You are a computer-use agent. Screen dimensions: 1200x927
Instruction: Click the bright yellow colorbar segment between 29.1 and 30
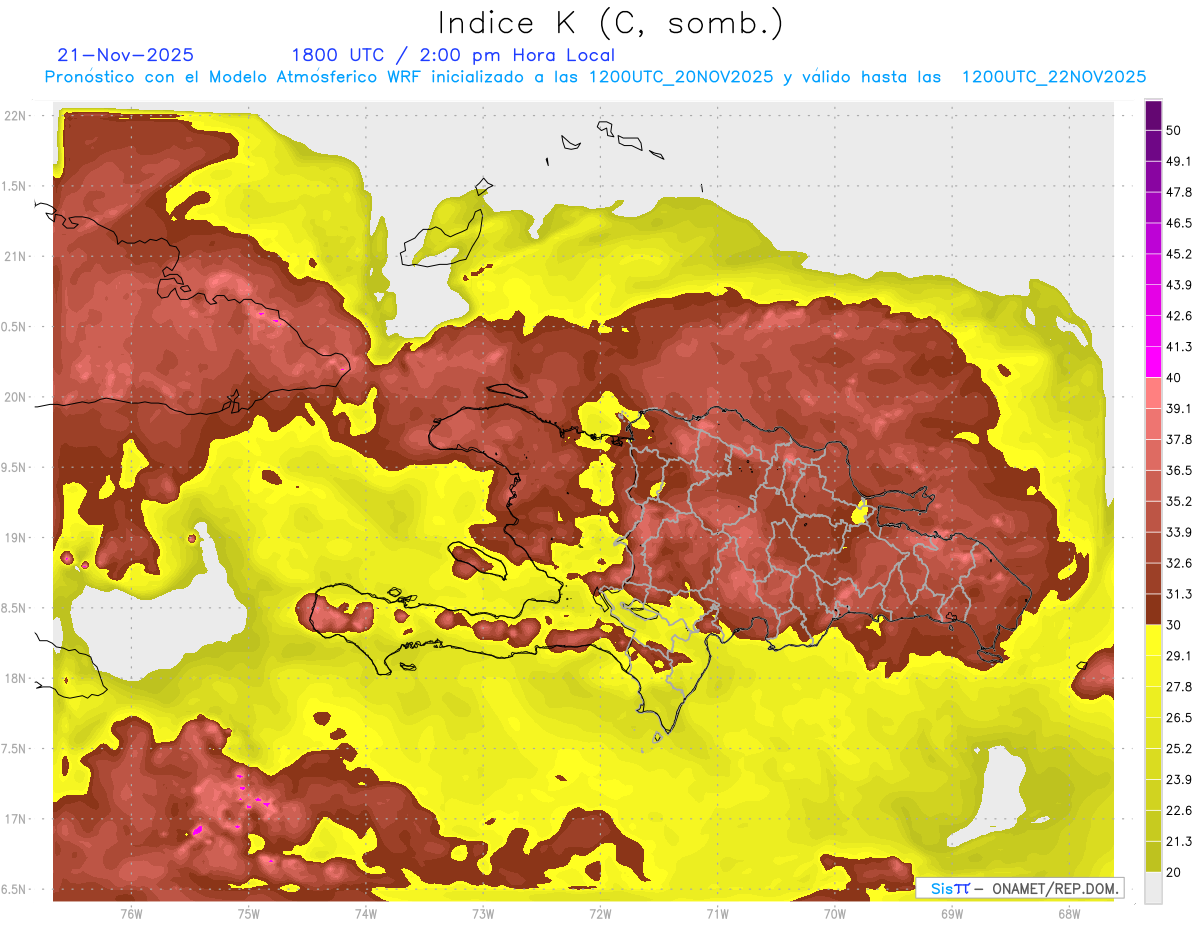(1153, 641)
